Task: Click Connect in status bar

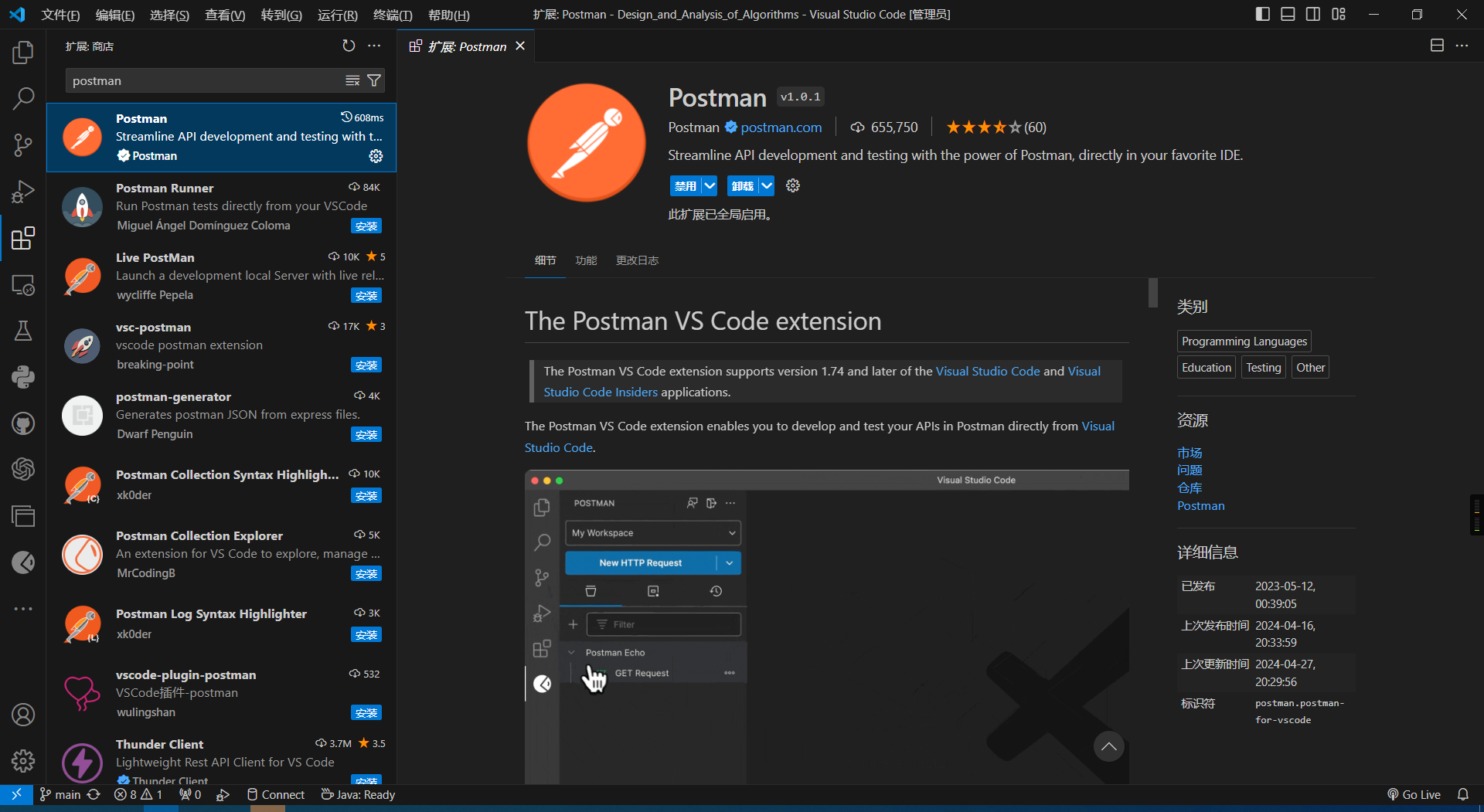Action: [x=275, y=794]
